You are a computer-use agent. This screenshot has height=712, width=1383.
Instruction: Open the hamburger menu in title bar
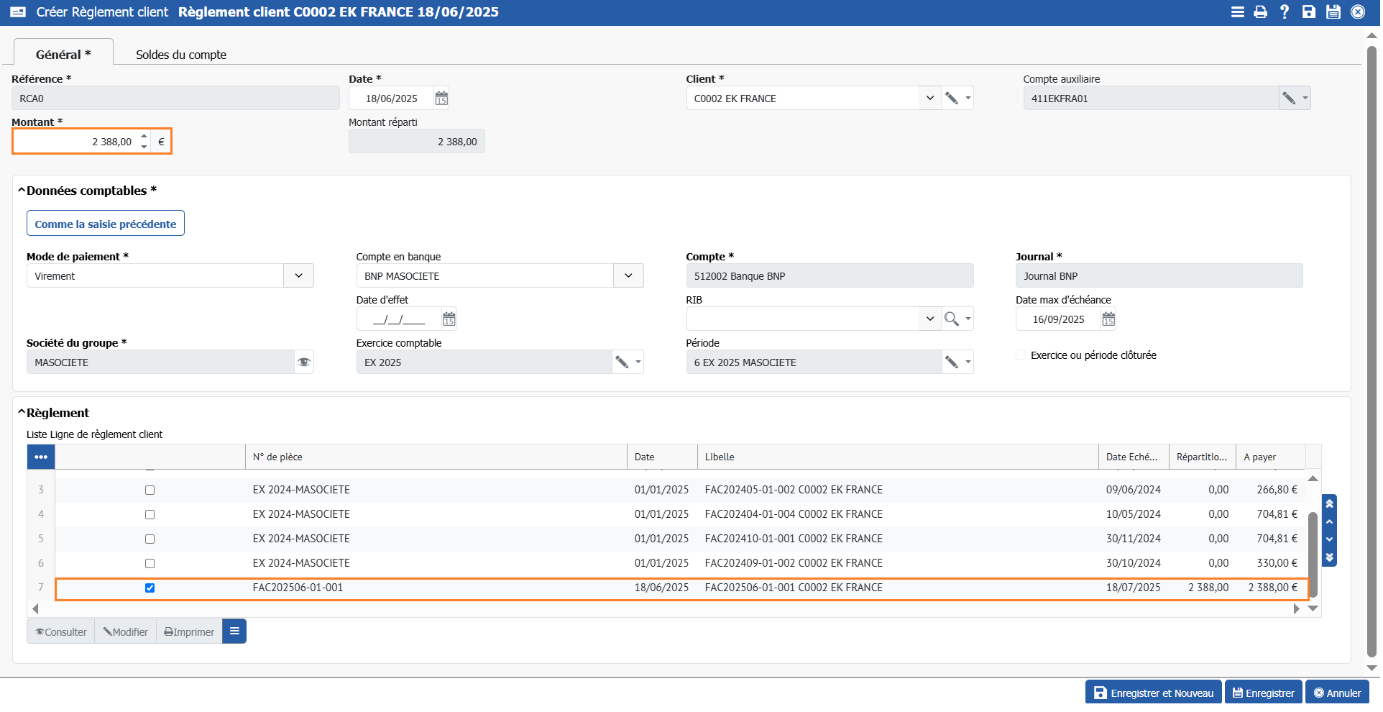click(x=1237, y=12)
